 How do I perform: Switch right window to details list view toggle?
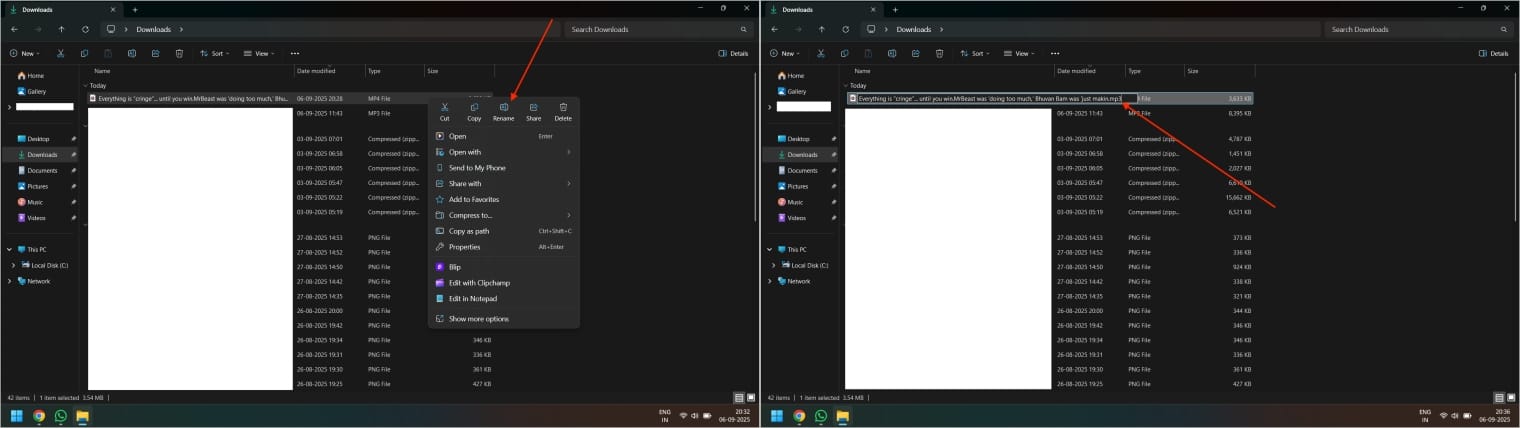pos(1499,397)
